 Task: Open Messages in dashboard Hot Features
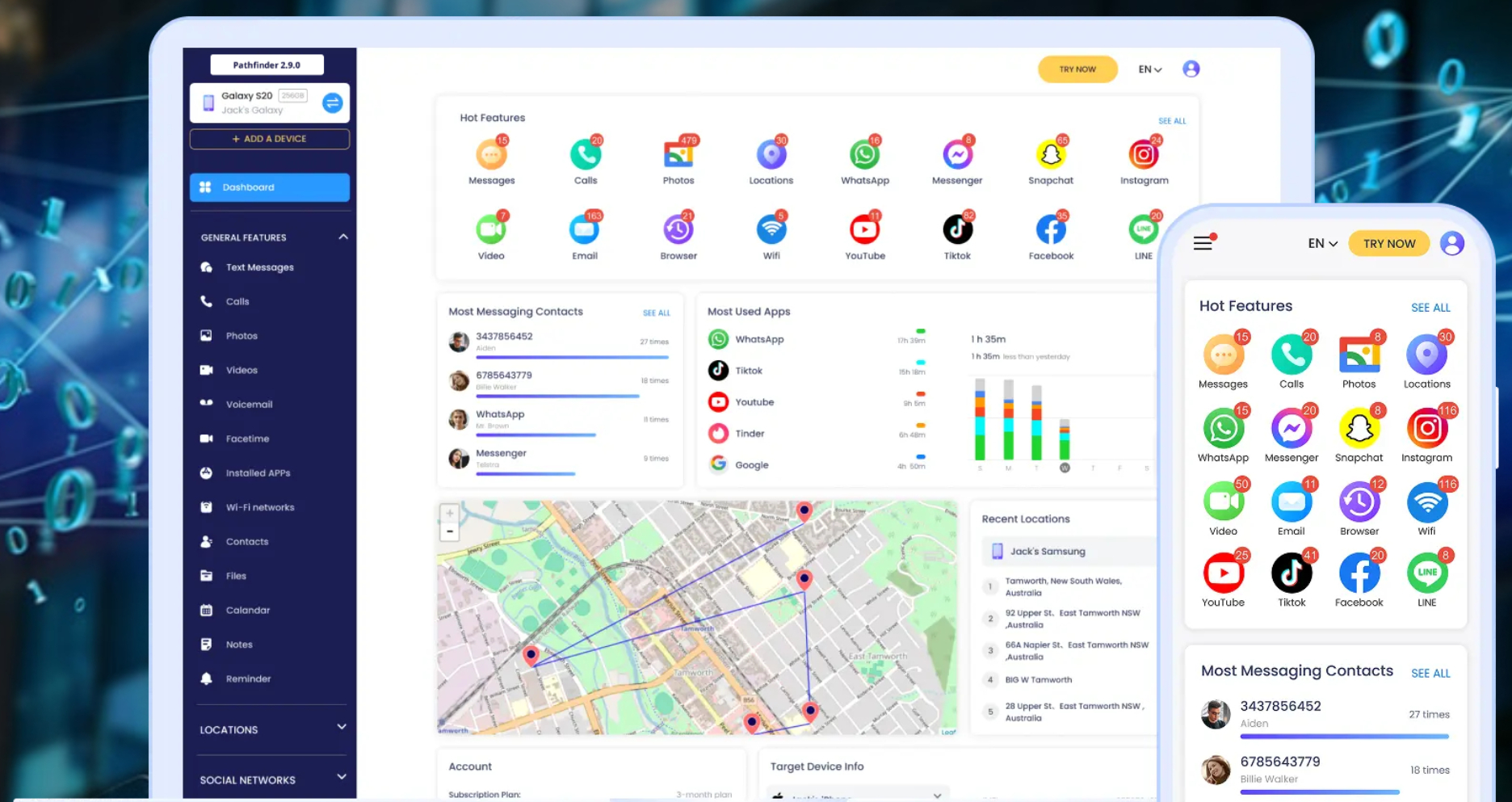(491, 155)
